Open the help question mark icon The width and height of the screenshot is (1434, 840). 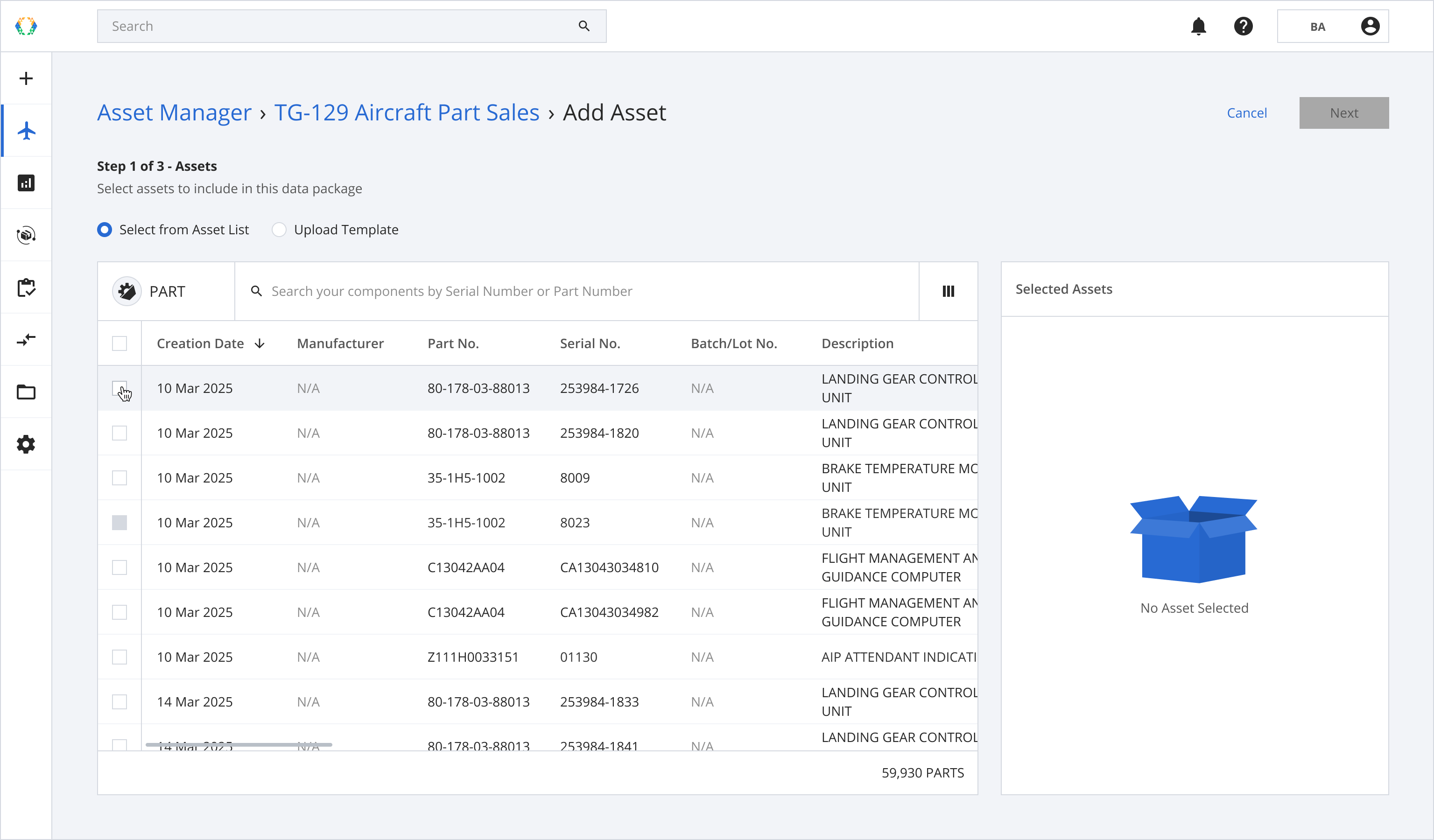[x=1244, y=26]
